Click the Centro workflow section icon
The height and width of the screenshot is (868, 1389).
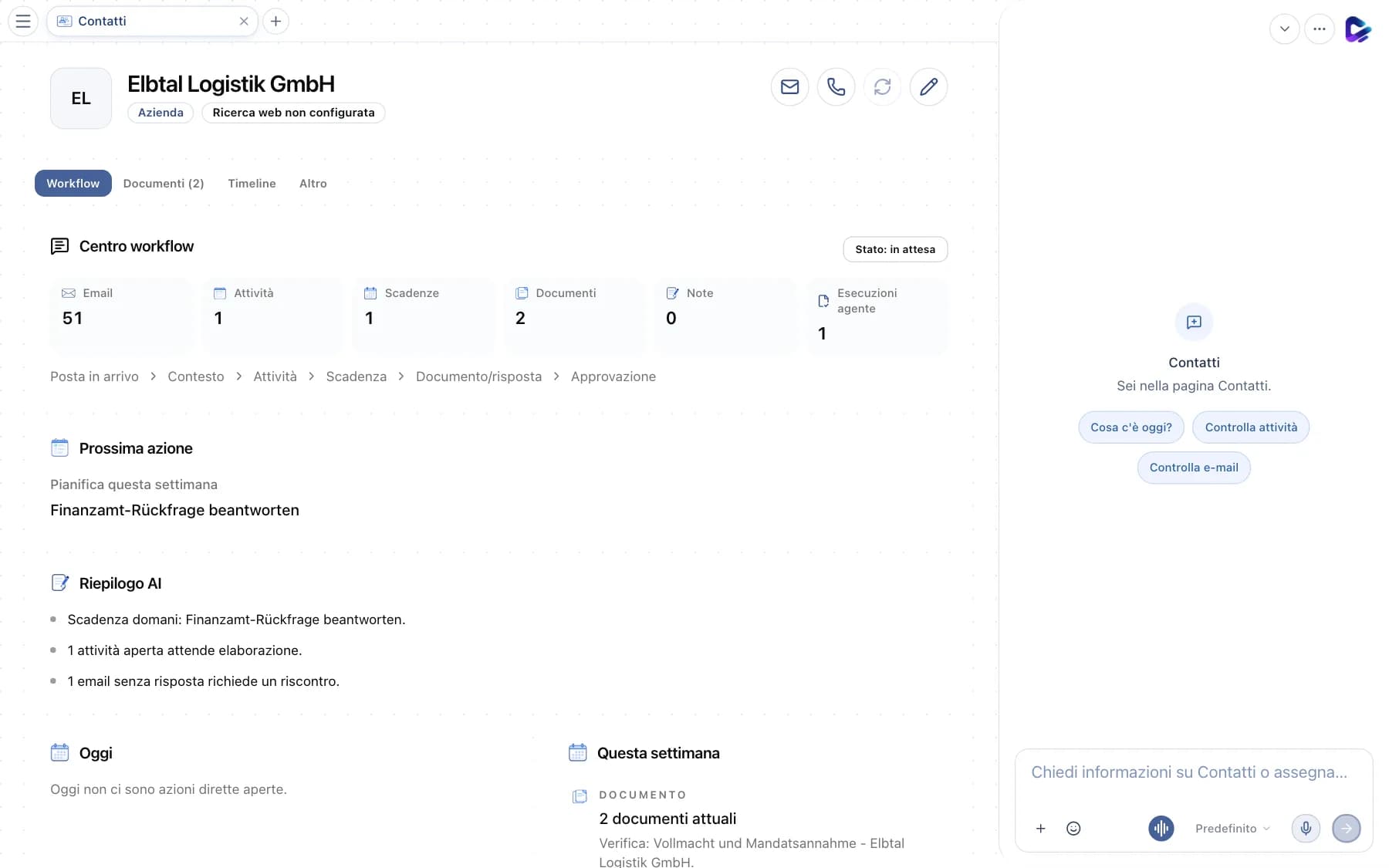(x=59, y=246)
